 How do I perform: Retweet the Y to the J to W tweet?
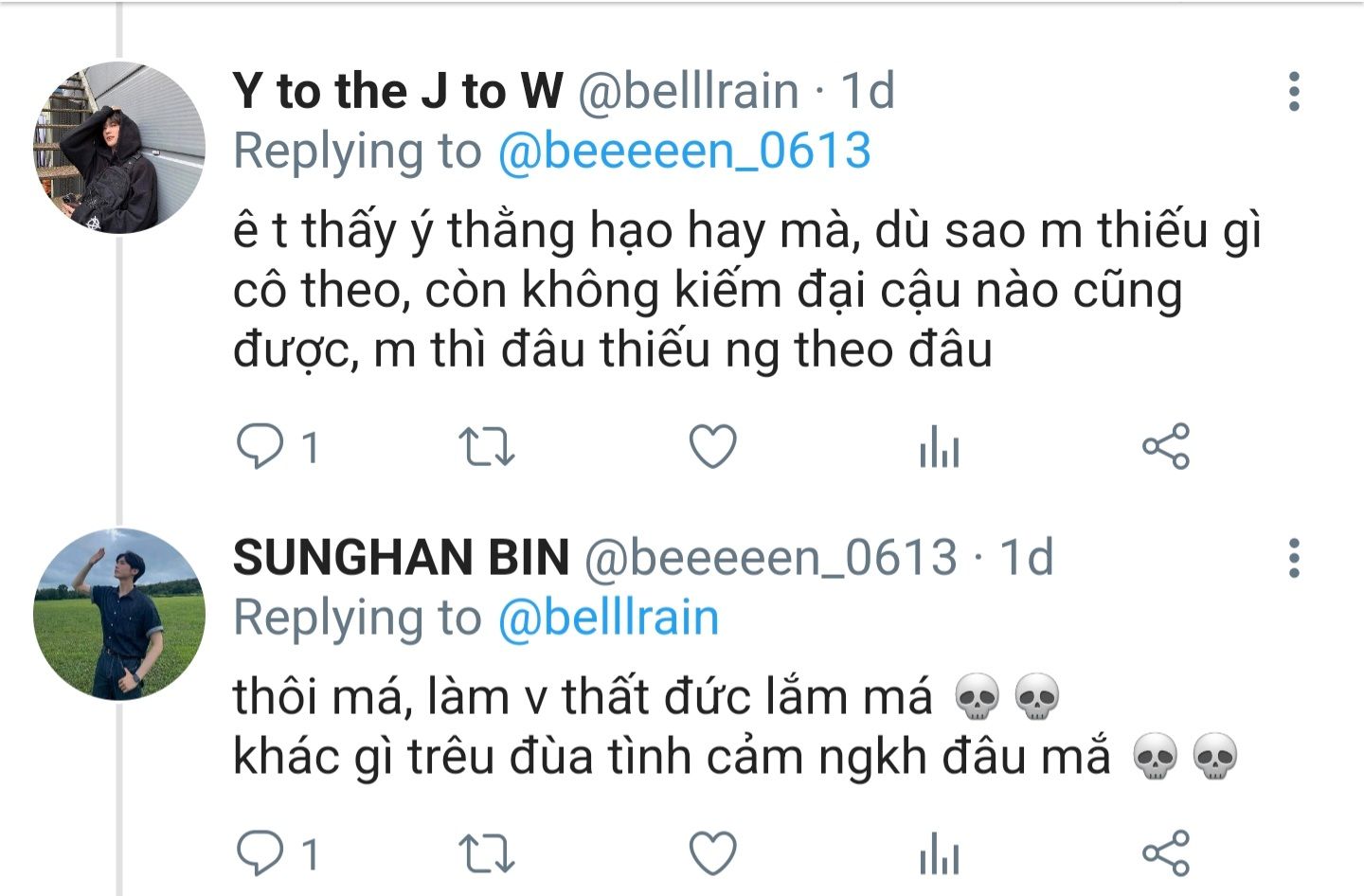pyautogui.click(x=486, y=446)
